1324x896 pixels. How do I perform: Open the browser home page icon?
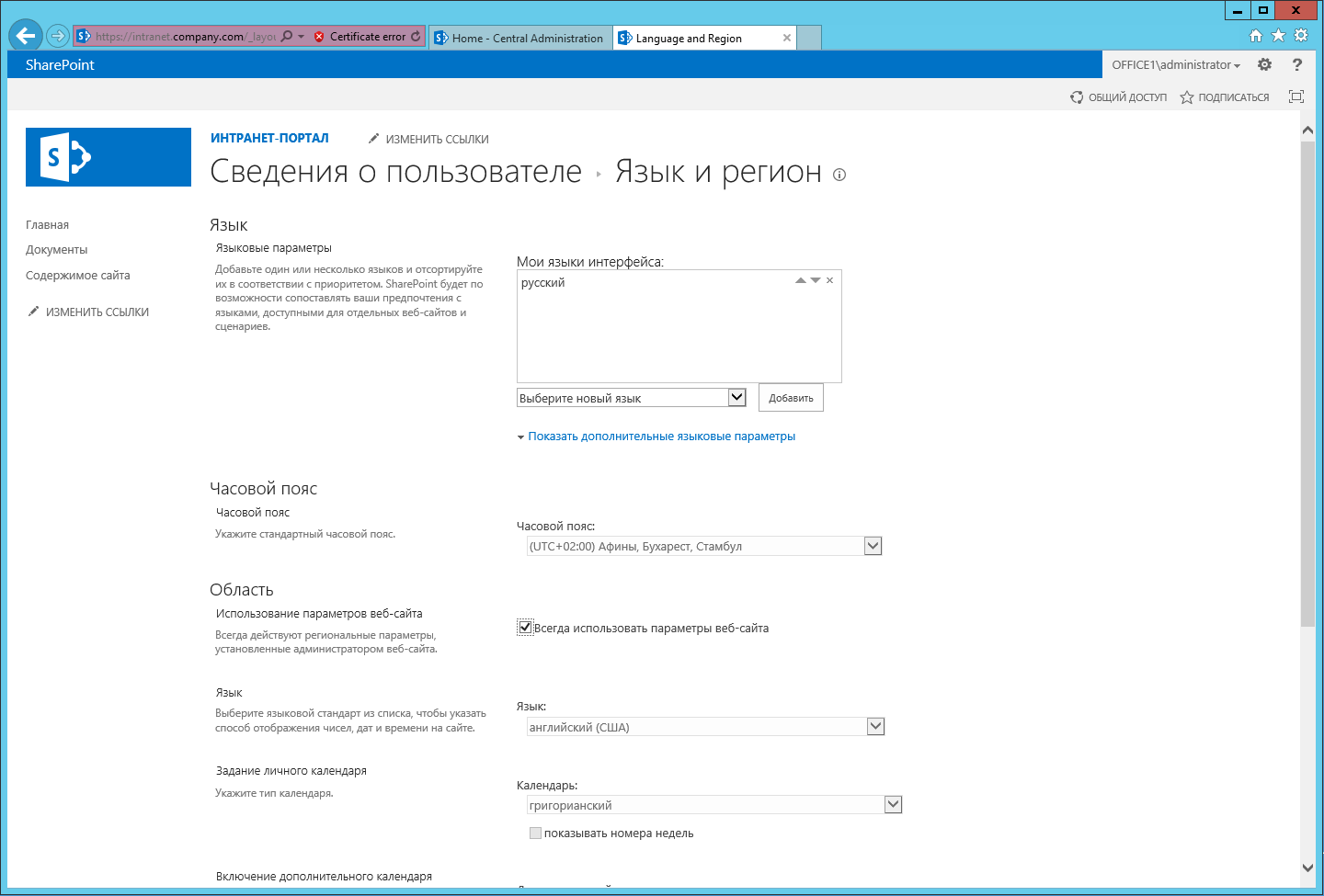1256,36
